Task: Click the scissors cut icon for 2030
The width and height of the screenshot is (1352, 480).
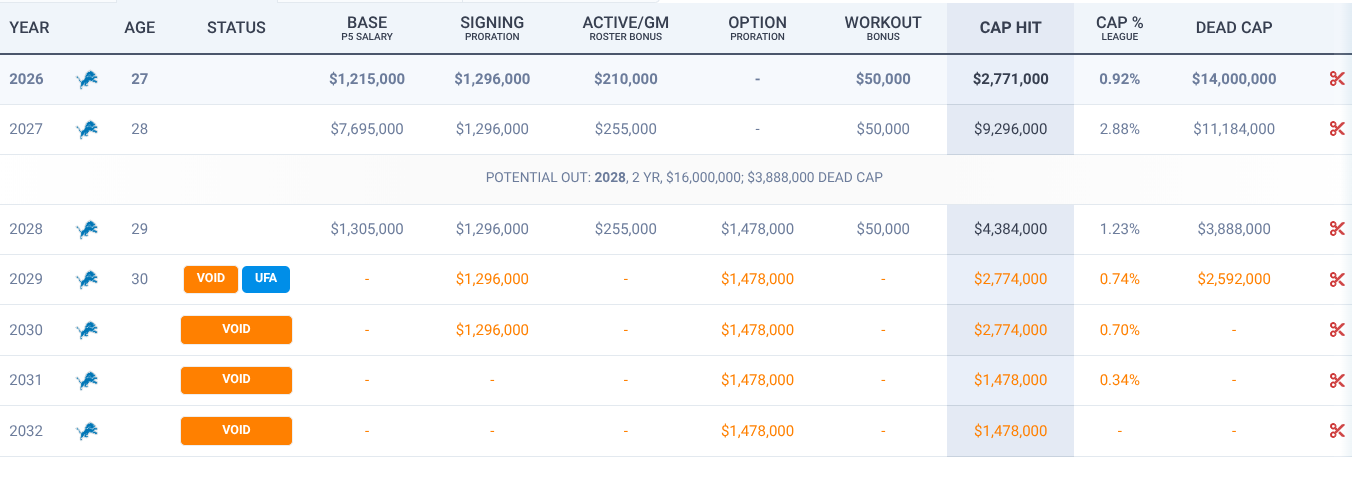Action: 1337,330
